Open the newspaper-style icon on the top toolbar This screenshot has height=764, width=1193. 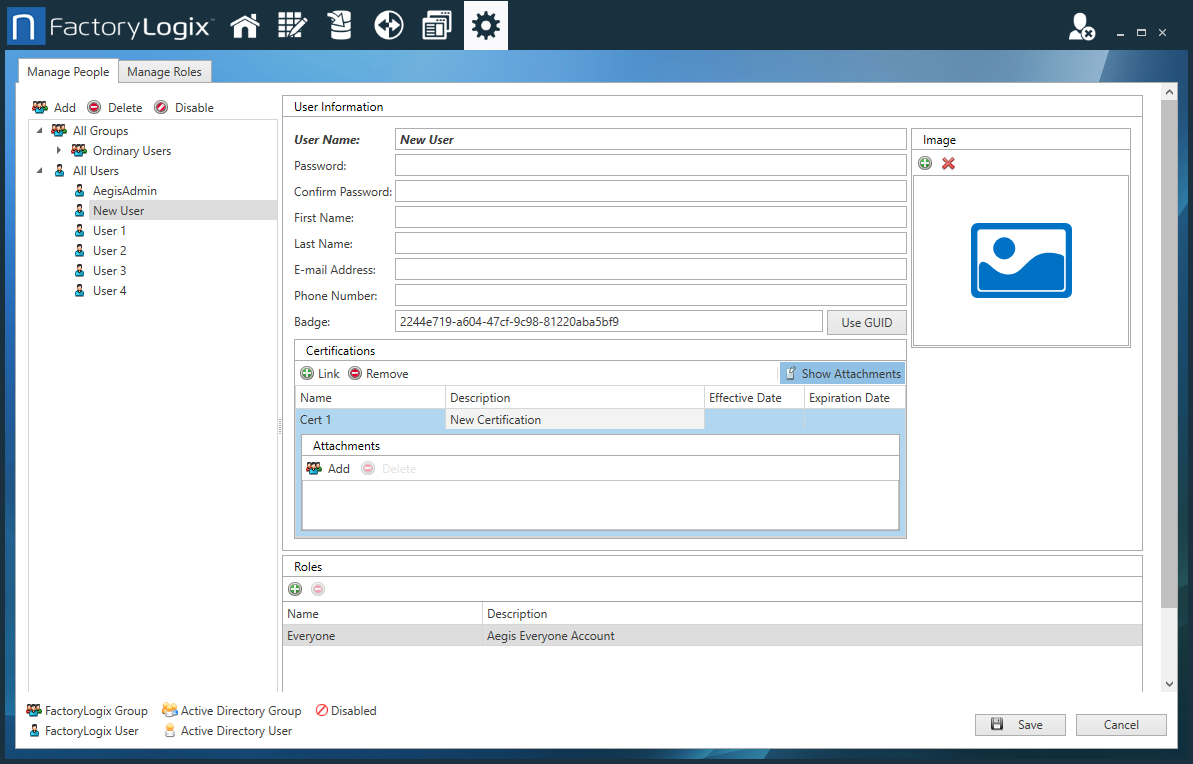point(437,25)
